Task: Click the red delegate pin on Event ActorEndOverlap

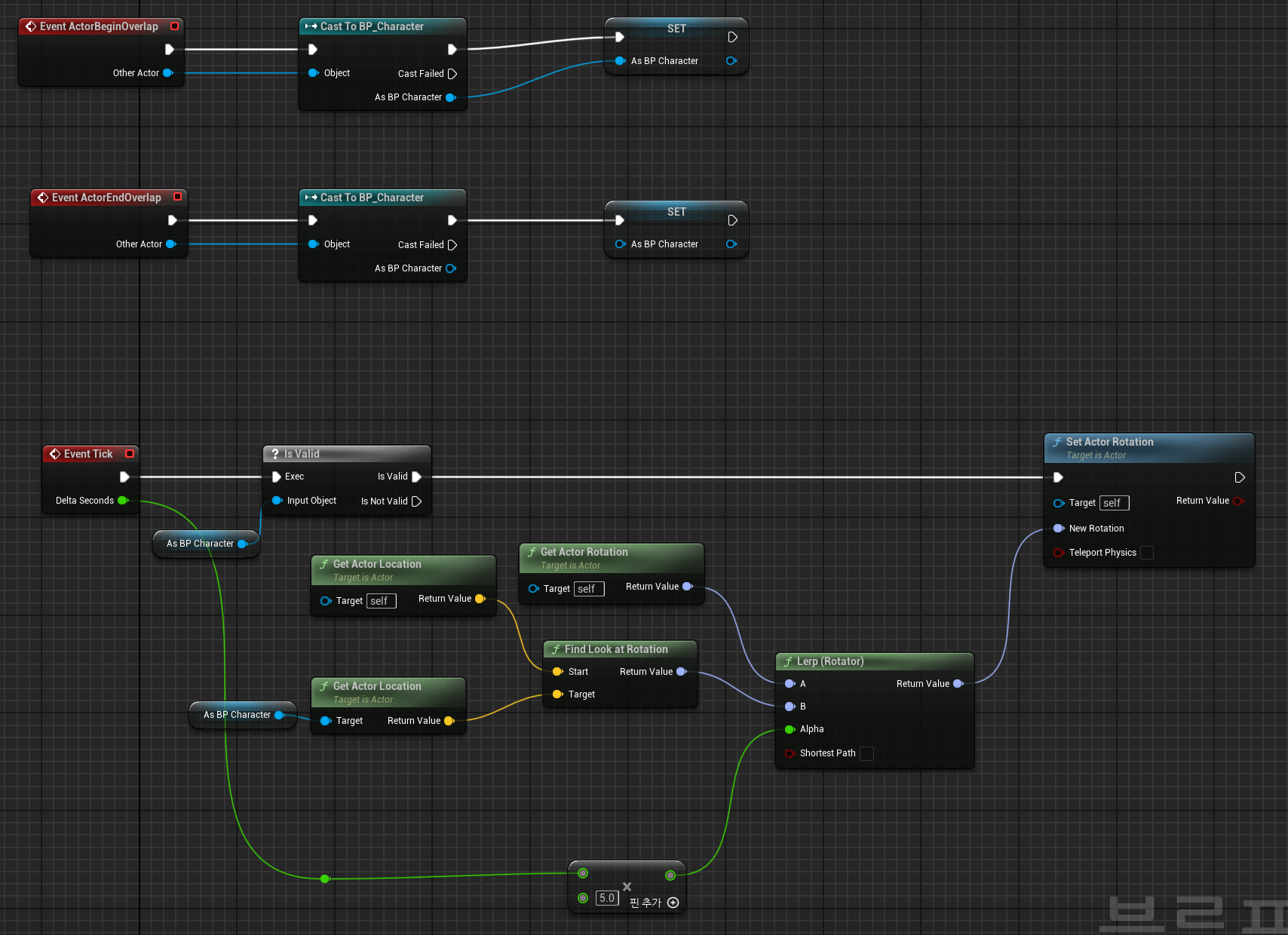Action: pos(178,198)
